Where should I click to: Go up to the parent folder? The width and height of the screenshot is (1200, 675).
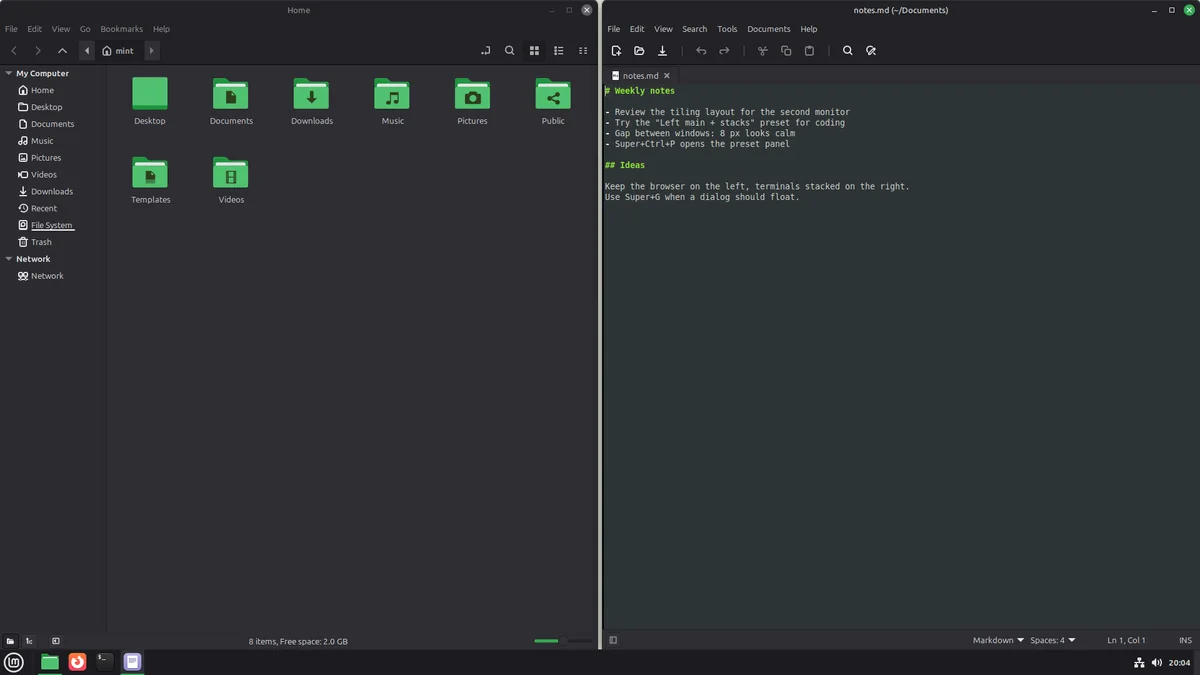pyautogui.click(x=62, y=51)
